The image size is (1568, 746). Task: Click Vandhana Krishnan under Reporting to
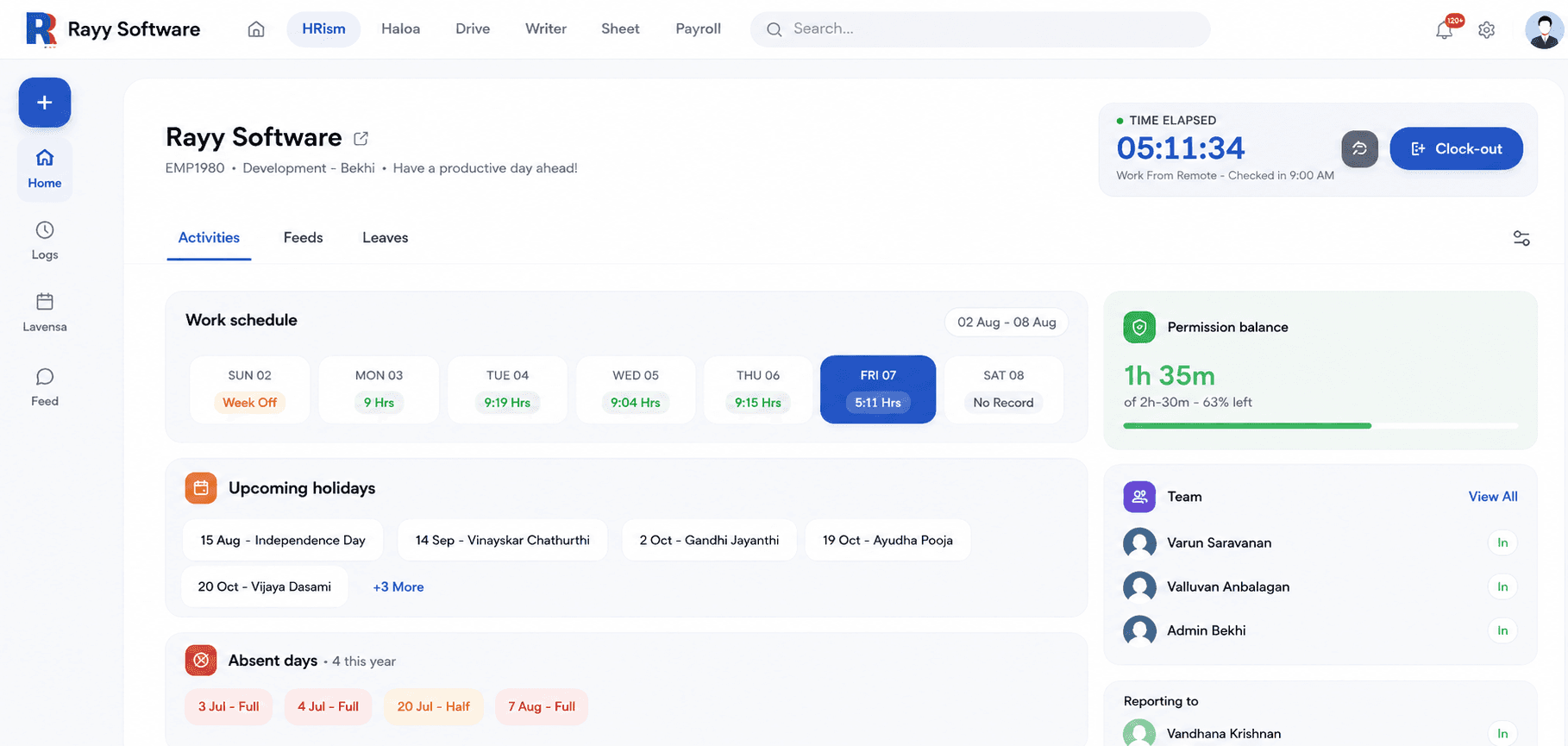tap(1224, 734)
